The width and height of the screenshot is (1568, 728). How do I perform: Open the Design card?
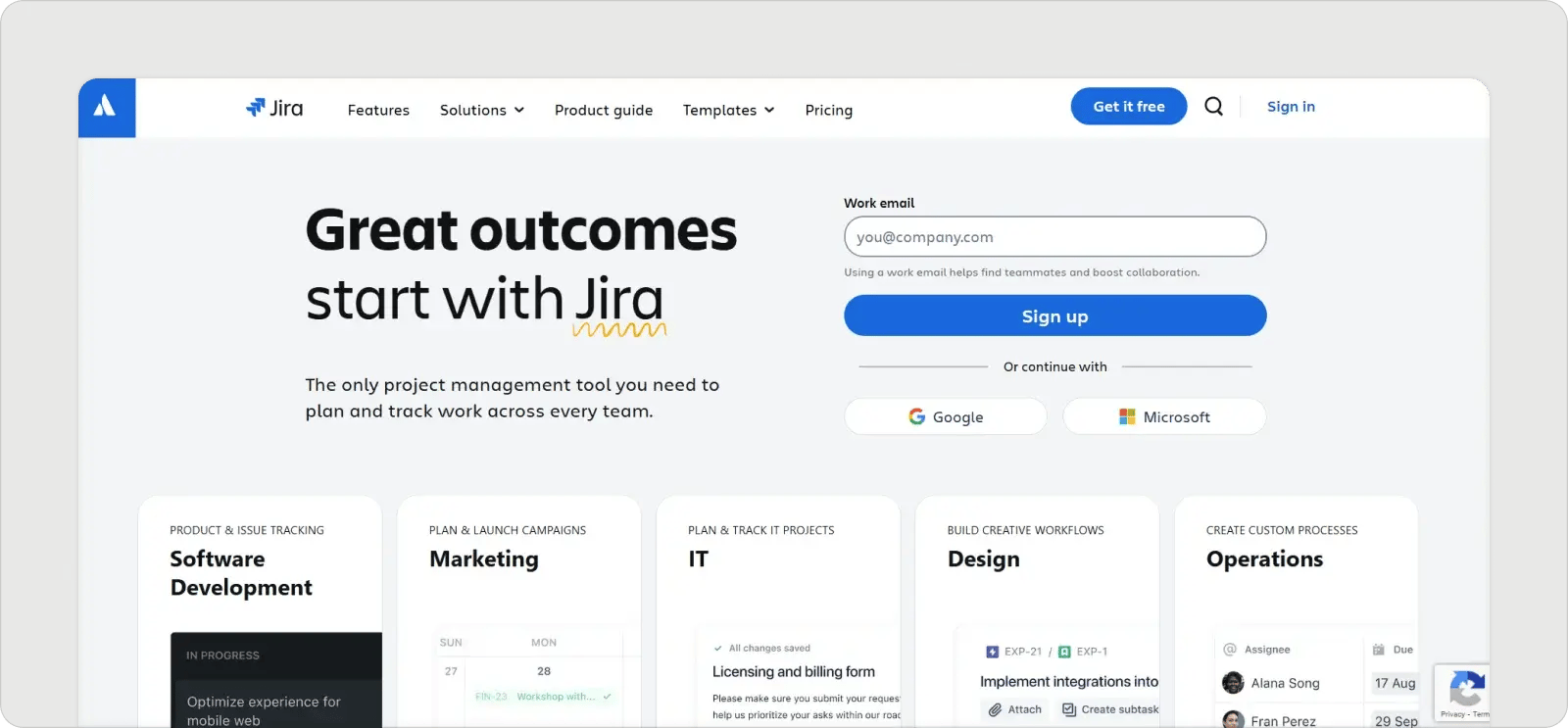pos(1037,611)
